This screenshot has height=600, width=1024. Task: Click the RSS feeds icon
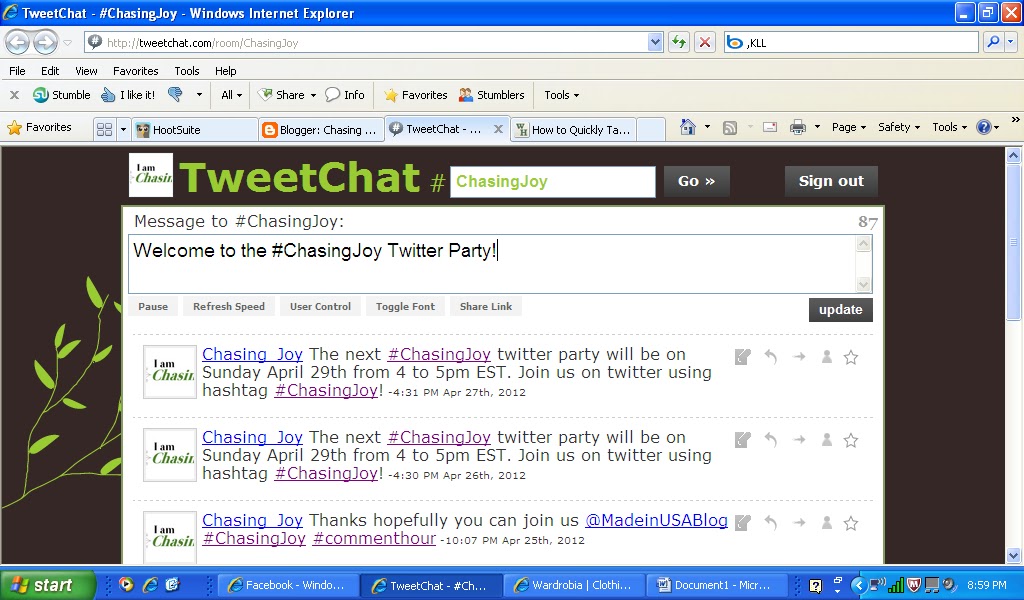click(730, 127)
